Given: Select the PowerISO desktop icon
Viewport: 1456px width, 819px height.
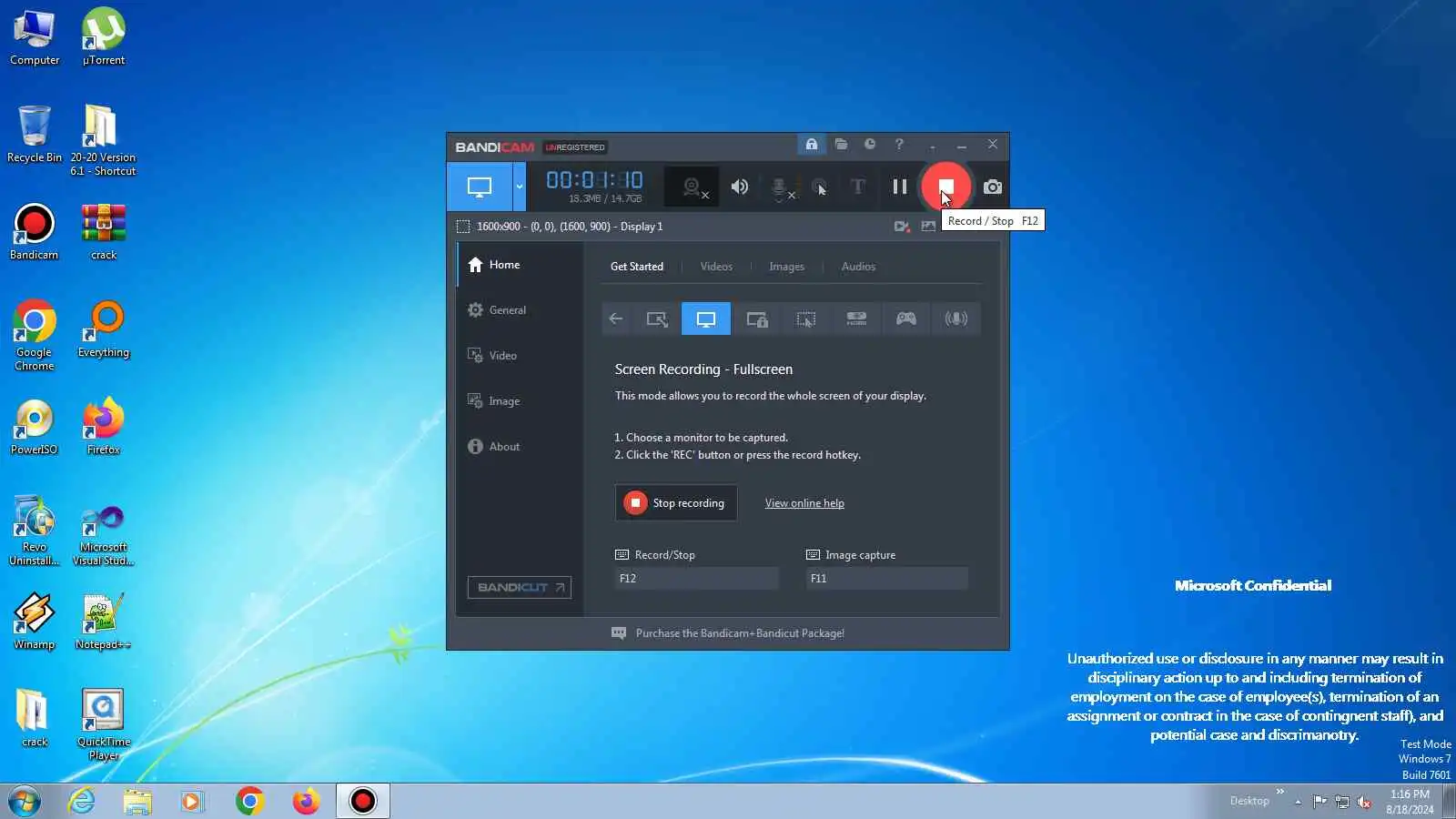Looking at the screenshot, I should [35, 427].
